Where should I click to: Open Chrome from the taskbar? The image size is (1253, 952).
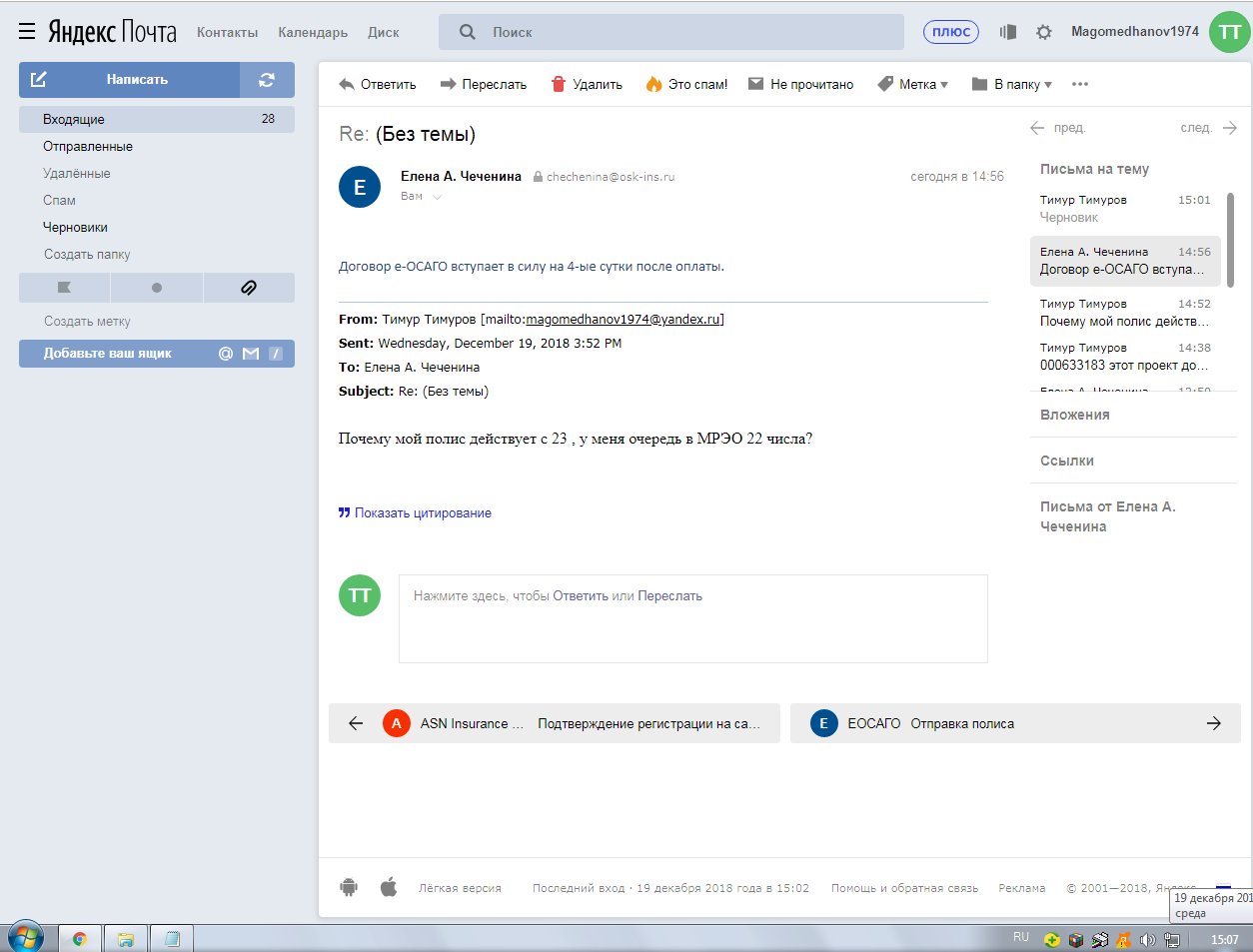[80, 939]
